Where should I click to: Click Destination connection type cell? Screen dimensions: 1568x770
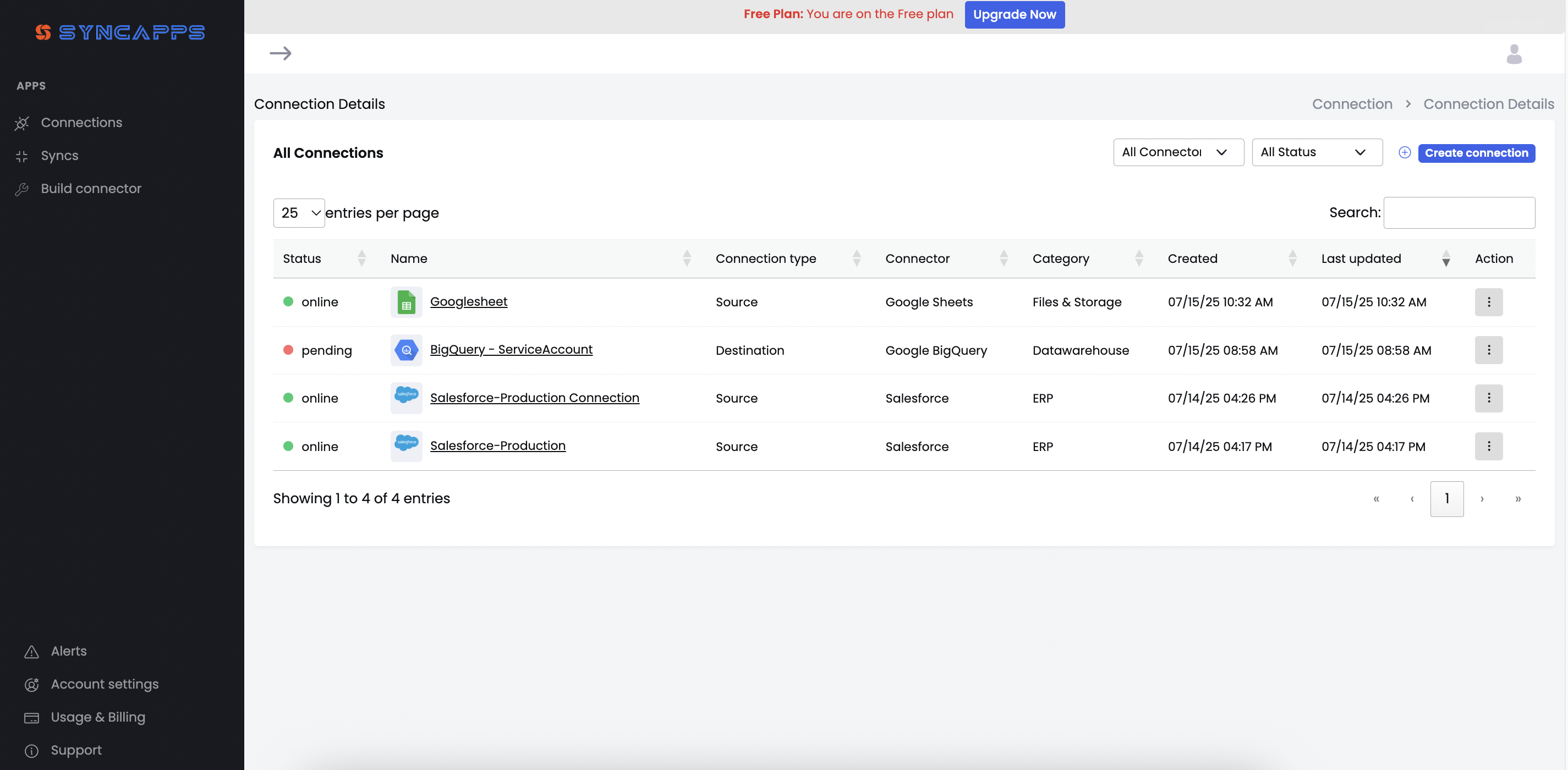coord(750,350)
